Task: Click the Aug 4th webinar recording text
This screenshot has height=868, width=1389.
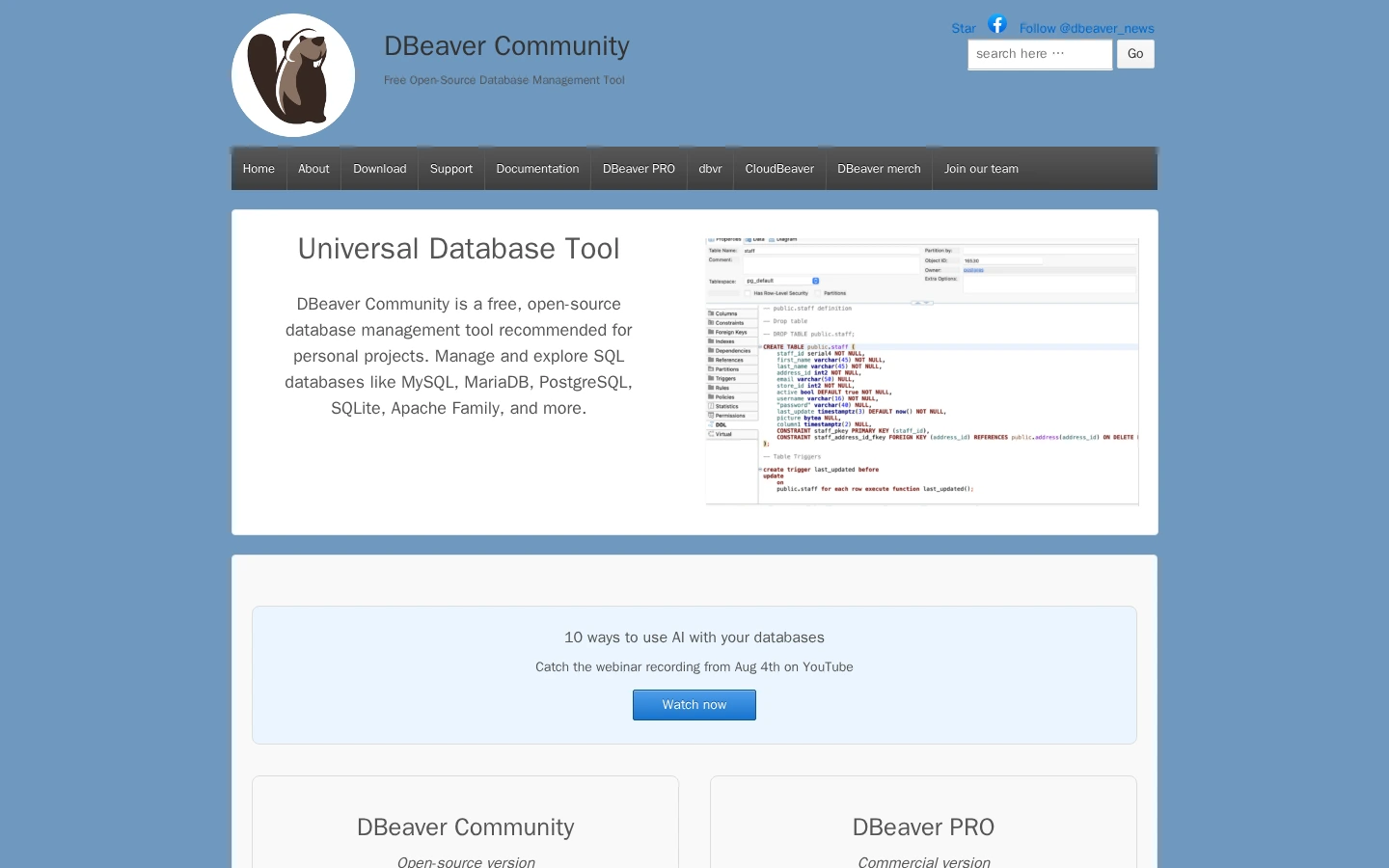Action: coord(694,667)
